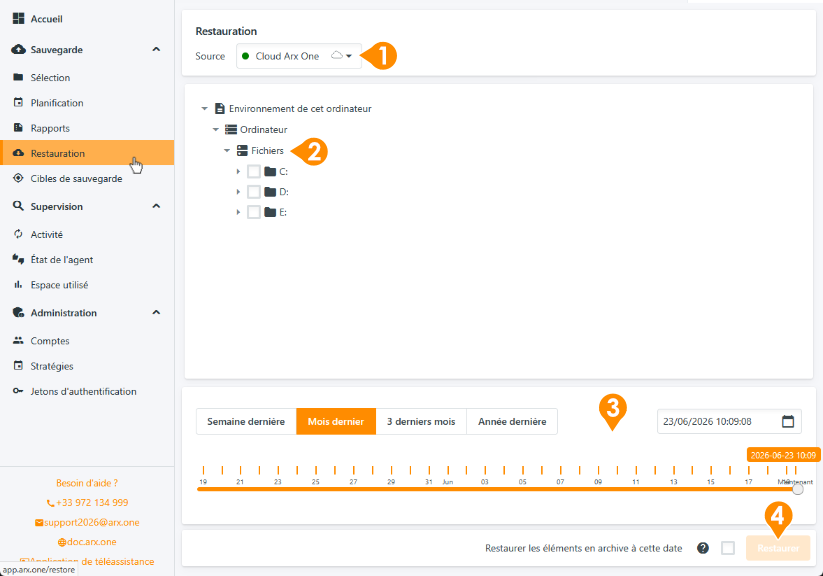Viewport: 823px width, 576px height.
Task: Open the Planification menu item
Action: tap(87, 102)
